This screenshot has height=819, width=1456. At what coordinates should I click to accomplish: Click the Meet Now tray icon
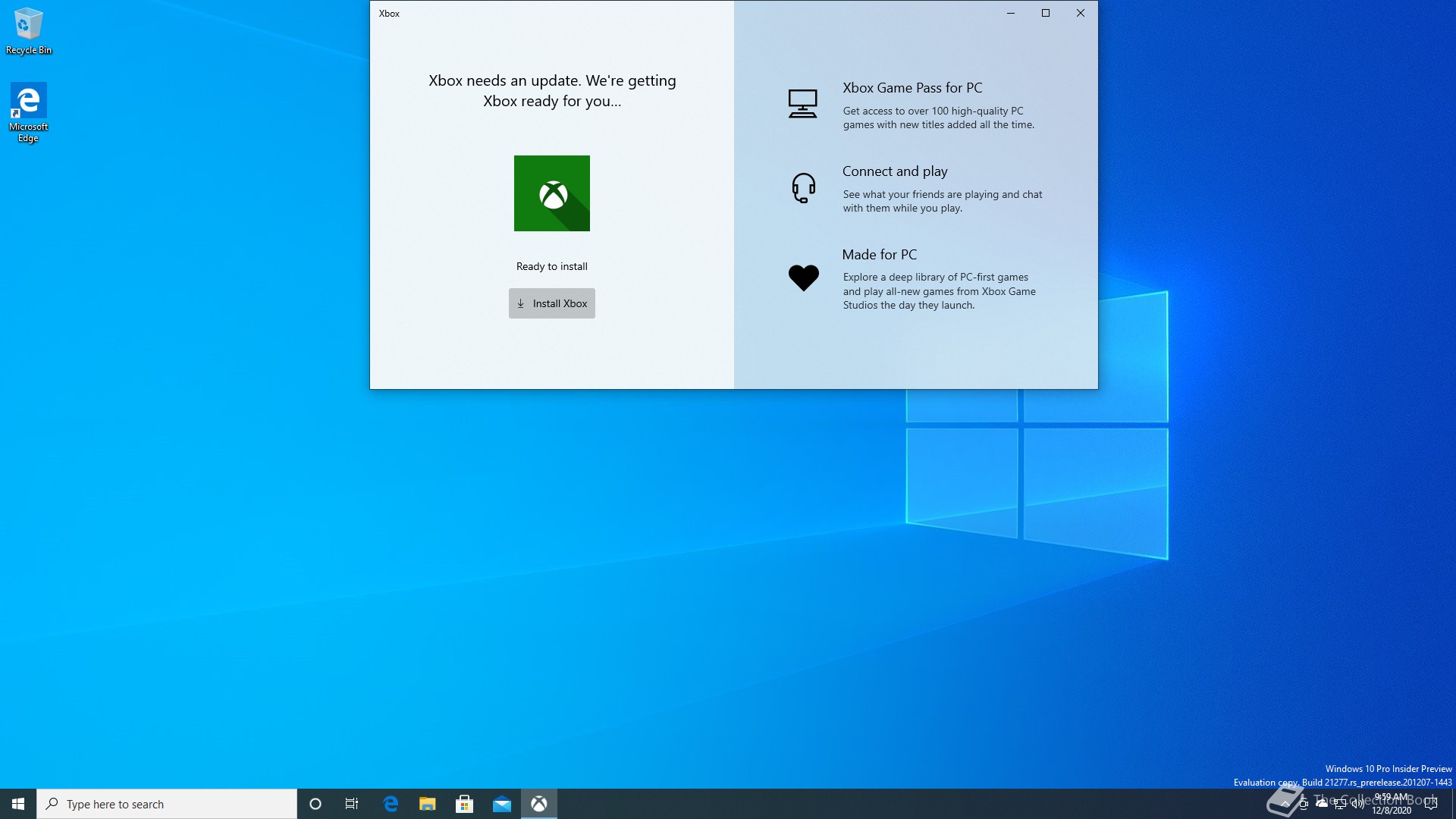pos(1304,804)
